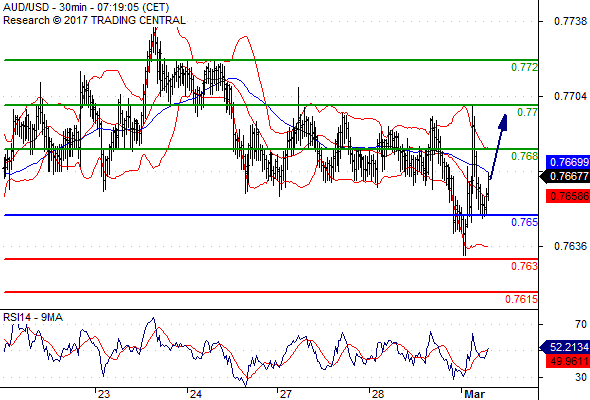Click the 27 date marker on time axis
The image size is (590, 400).
286,394
